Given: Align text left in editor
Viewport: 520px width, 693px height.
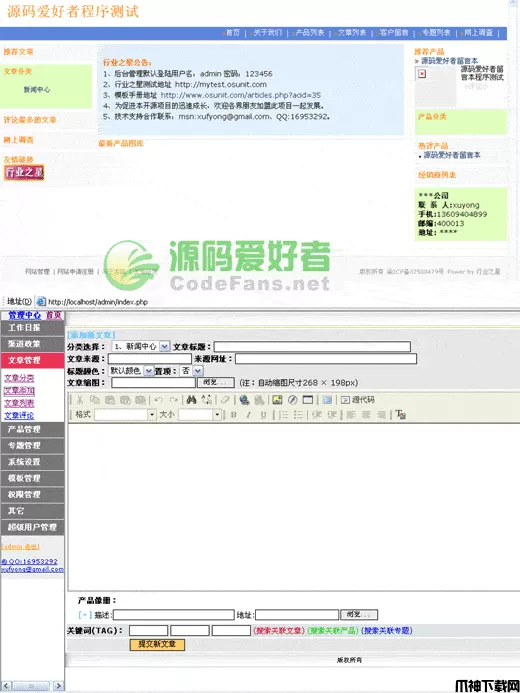Looking at the screenshot, I should click(x=351, y=415).
